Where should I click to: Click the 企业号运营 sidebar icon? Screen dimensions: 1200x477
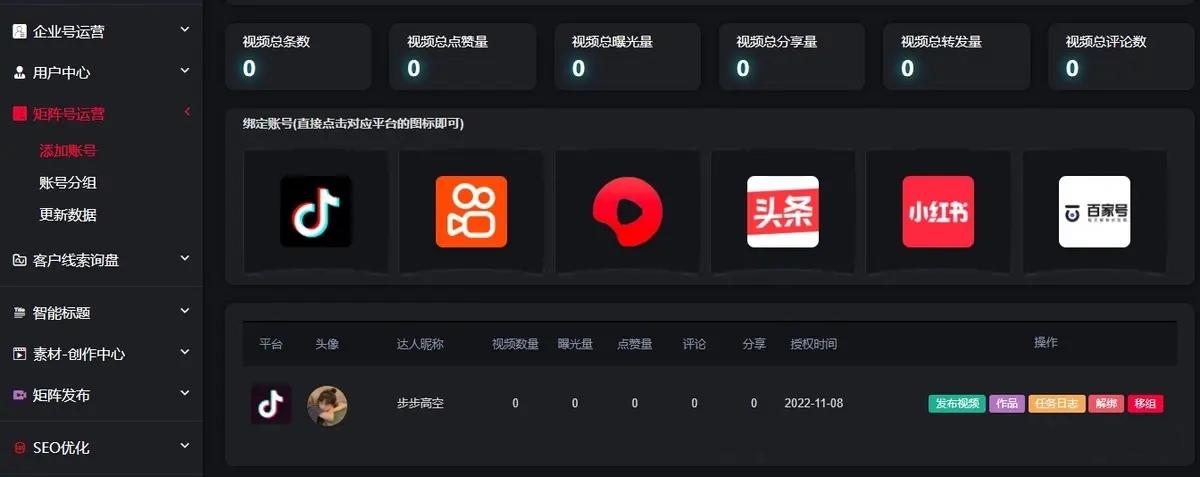pos(19,31)
